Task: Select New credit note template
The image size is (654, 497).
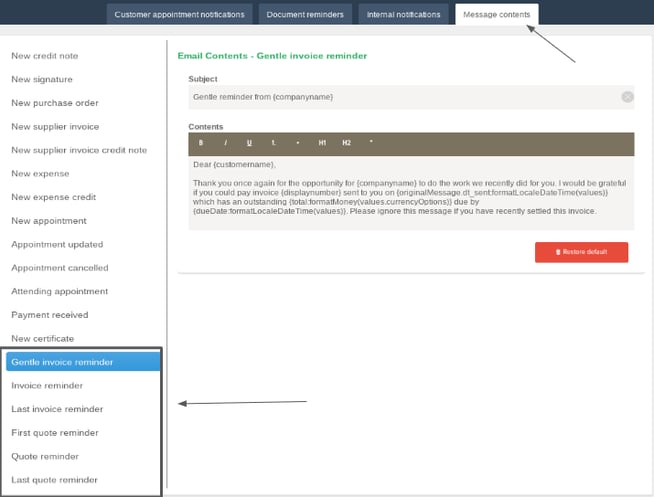Action: 45,56
